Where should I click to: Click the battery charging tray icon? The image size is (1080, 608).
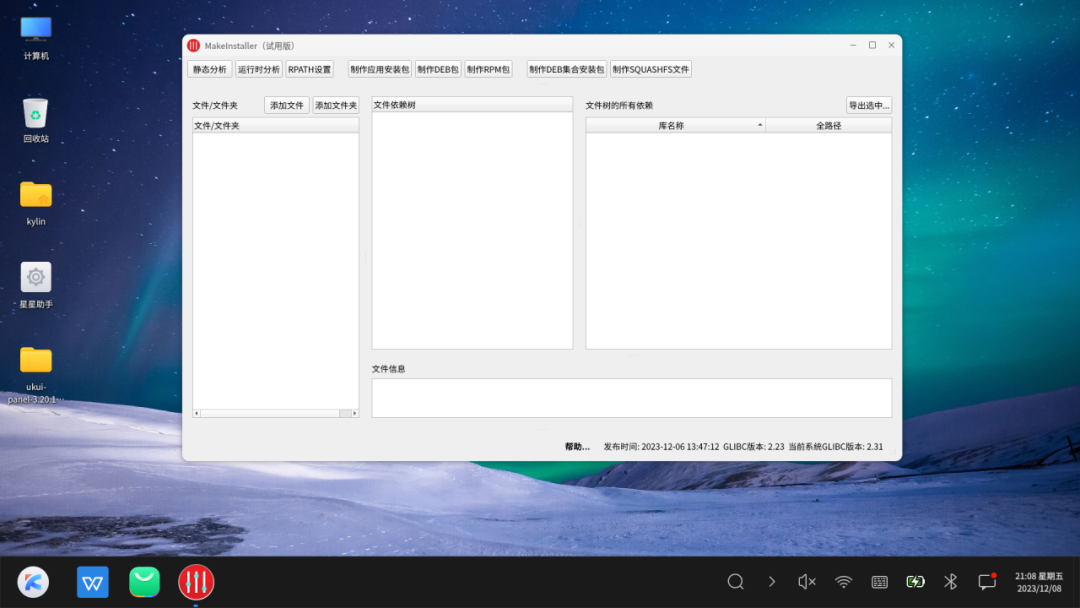(x=915, y=581)
